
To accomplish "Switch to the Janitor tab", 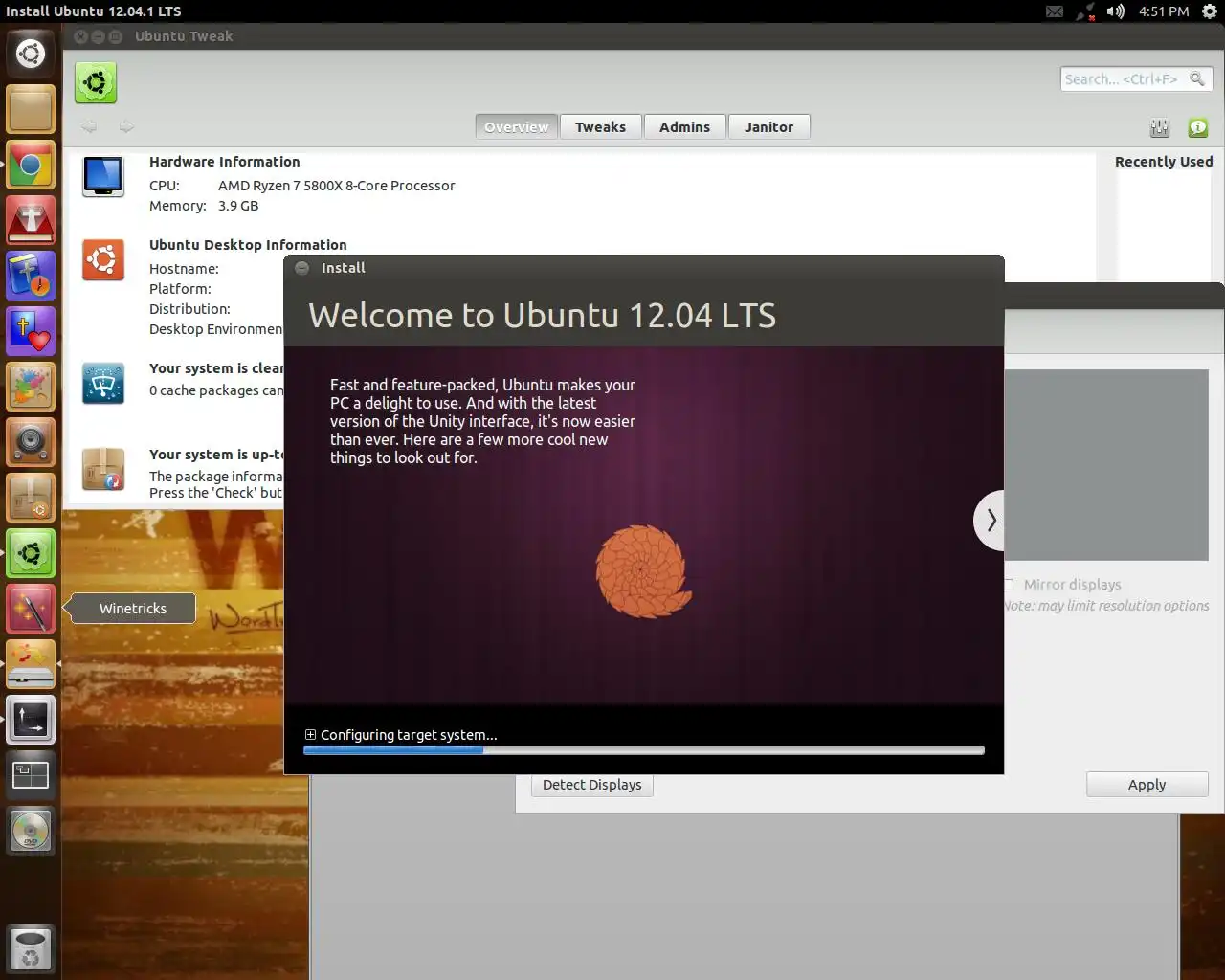I will pos(769,127).
